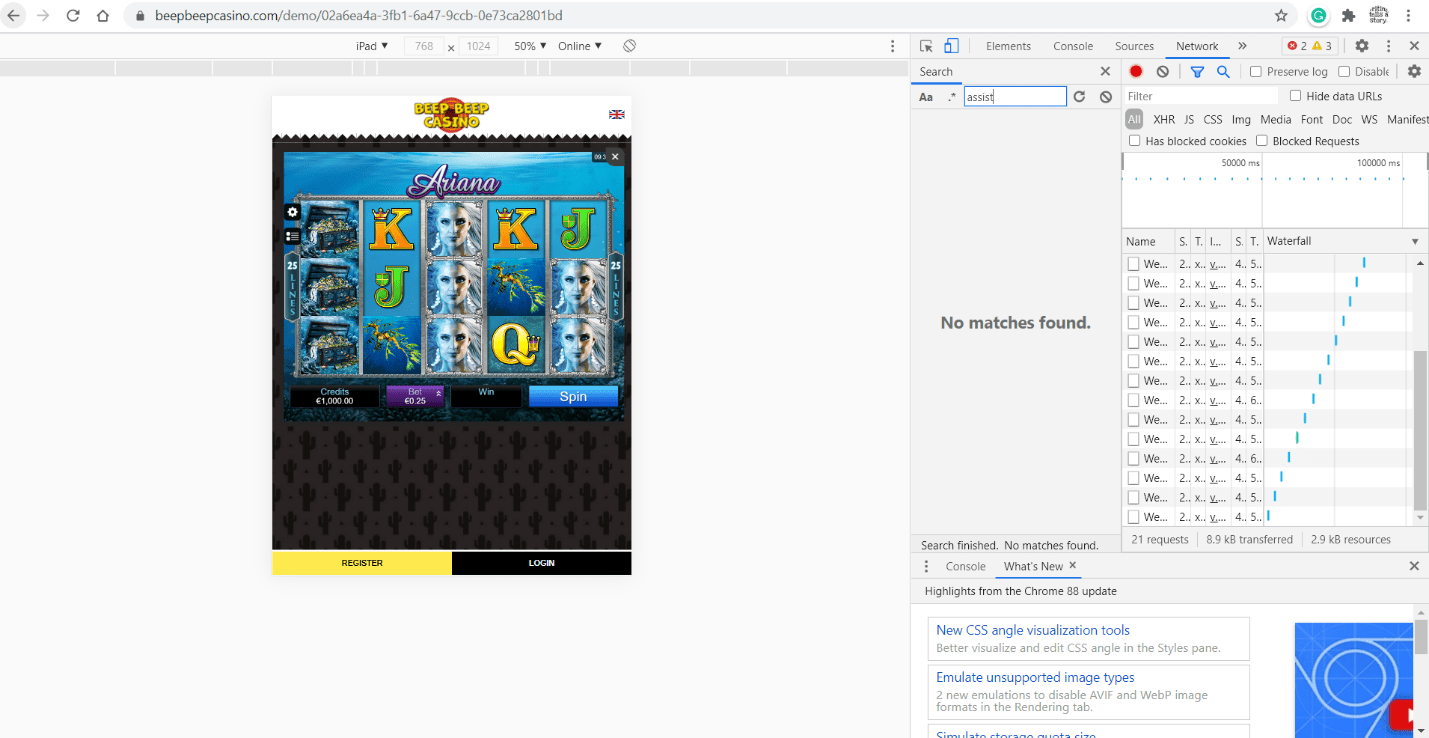Filter requests by CSS type

click(1213, 119)
